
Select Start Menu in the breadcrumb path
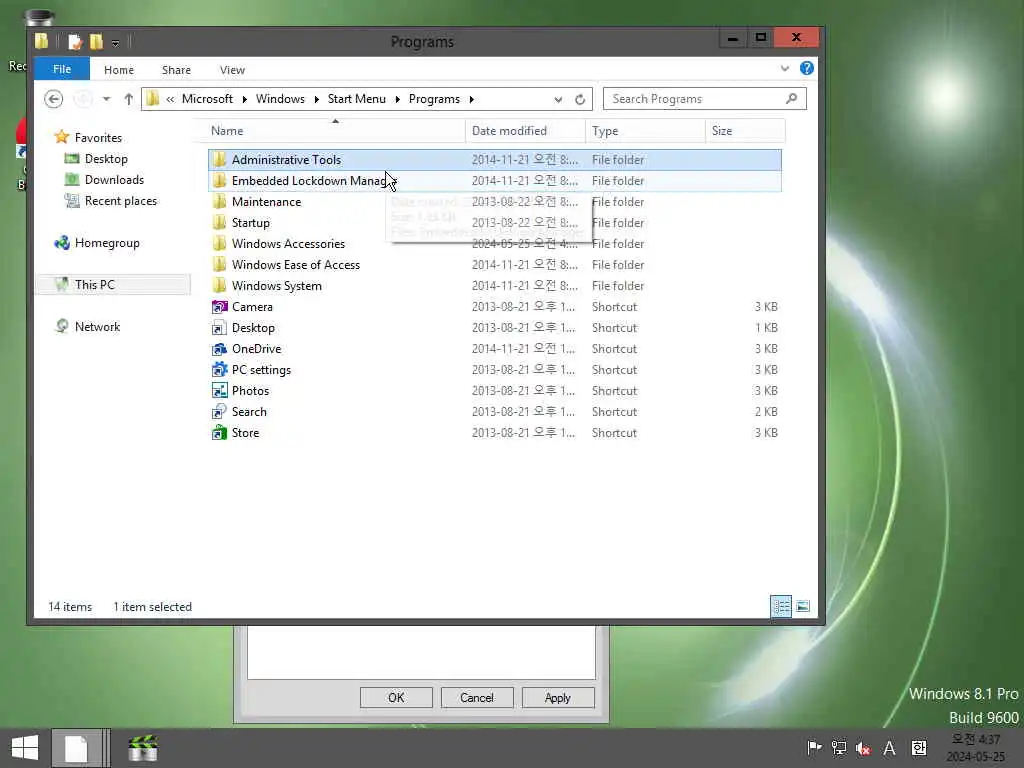[357, 99]
